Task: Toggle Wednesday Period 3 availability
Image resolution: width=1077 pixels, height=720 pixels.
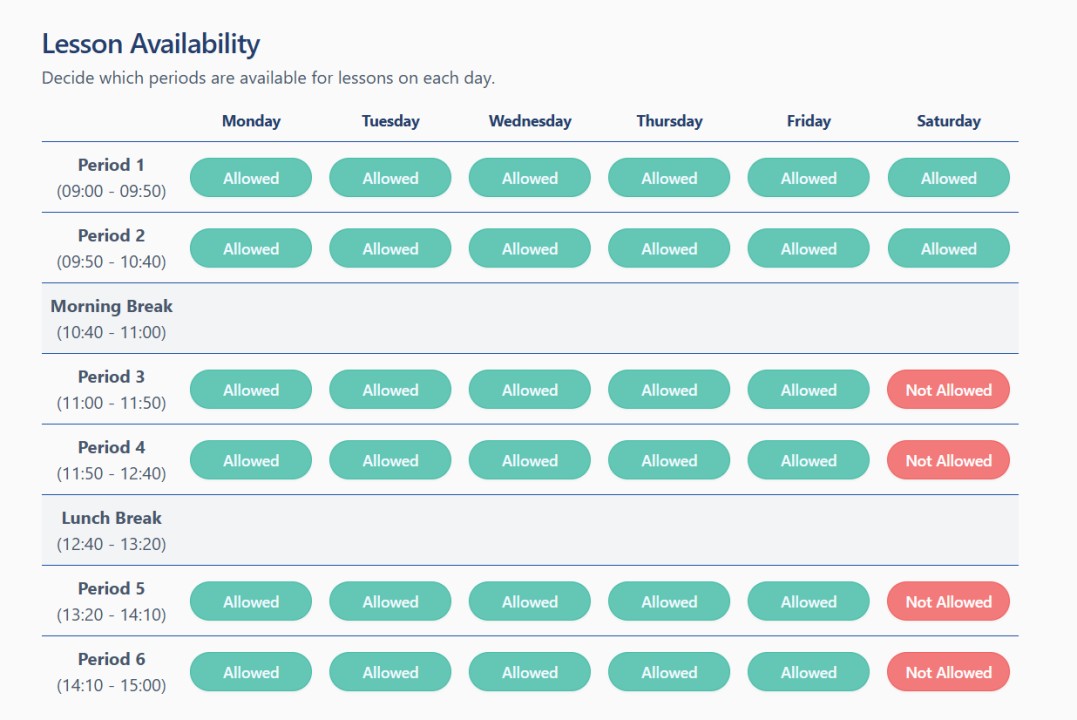Action: [529, 389]
